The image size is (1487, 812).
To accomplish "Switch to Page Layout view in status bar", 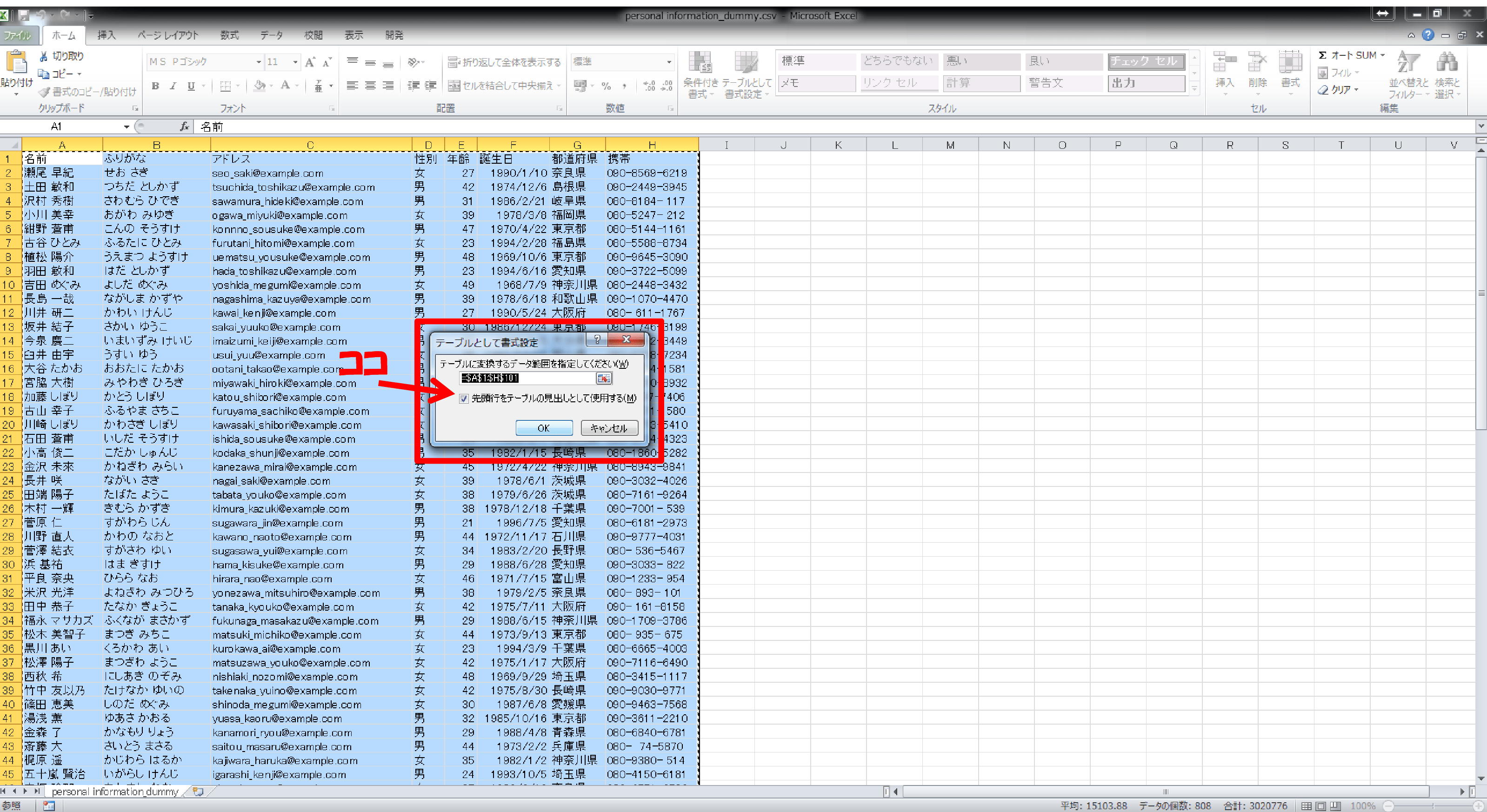I will pyautogui.click(x=1321, y=805).
